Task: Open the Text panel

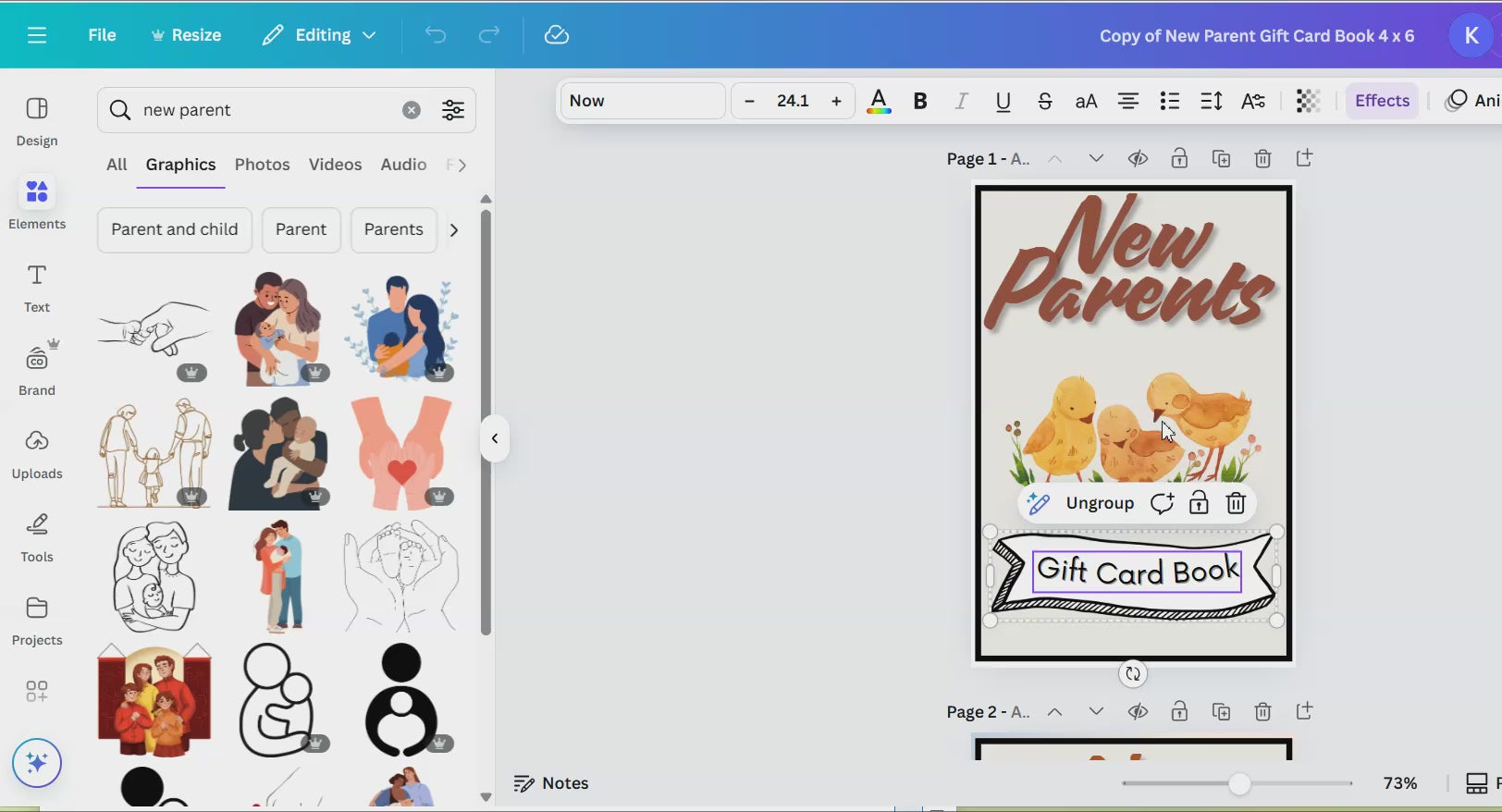Action: tap(37, 288)
